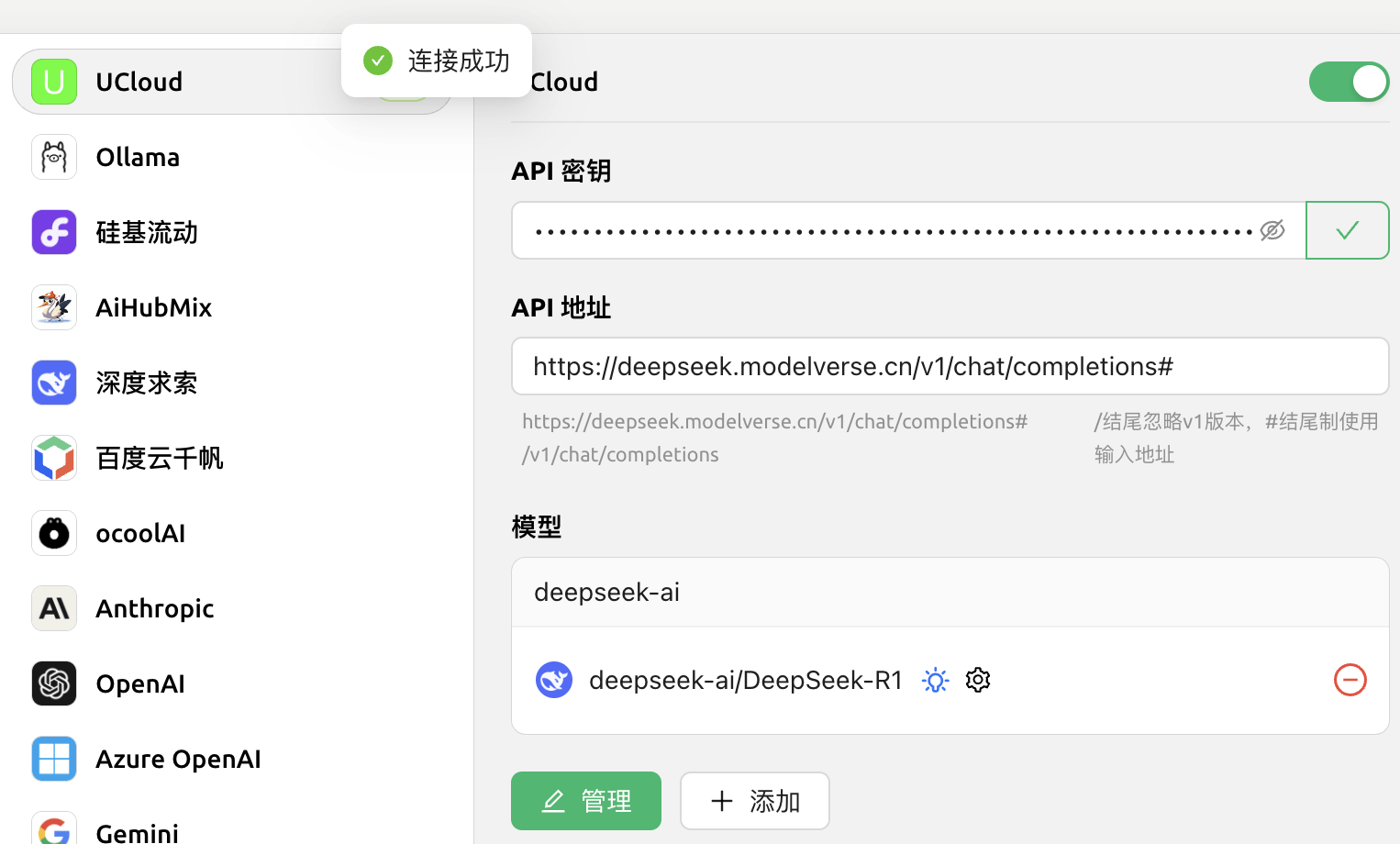This screenshot has height=844, width=1400.
Task: Toggle reasoning mode on DeepSeek-R1 model
Action: tap(935, 680)
